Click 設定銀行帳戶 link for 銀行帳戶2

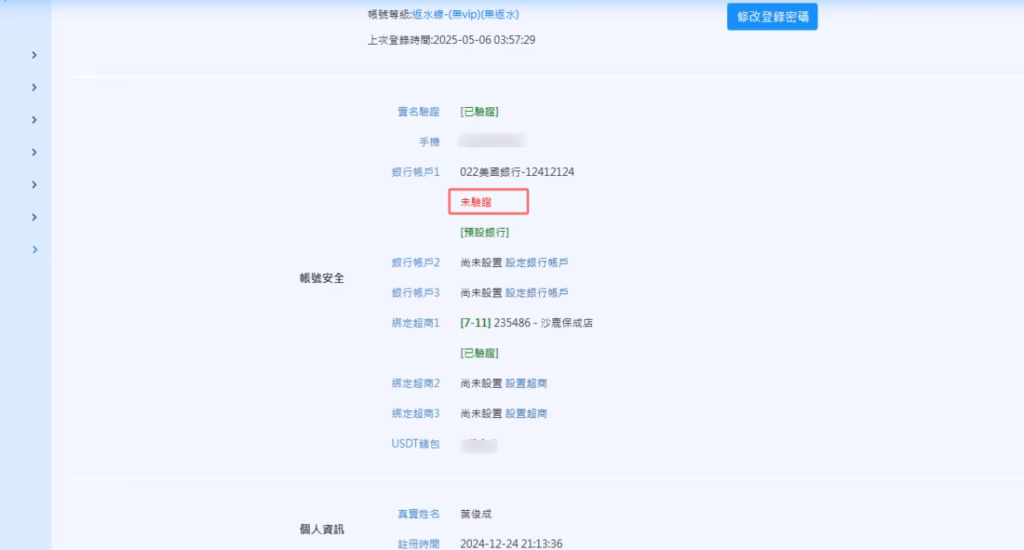click(537, 262)
